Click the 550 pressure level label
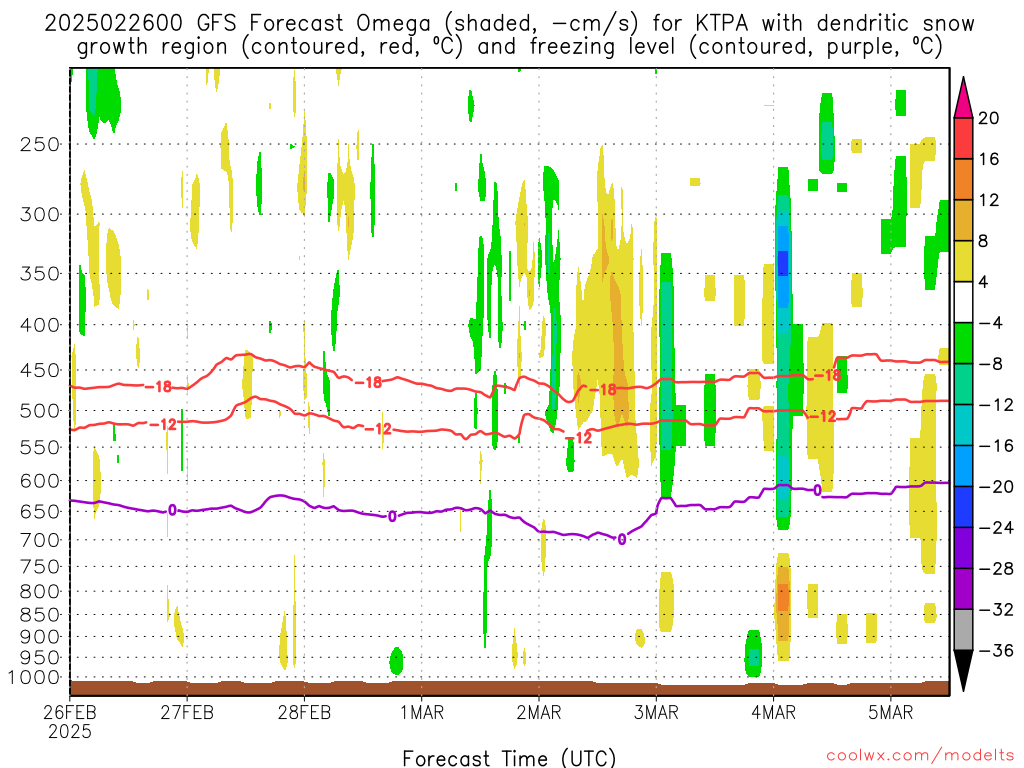 point(40,447)
